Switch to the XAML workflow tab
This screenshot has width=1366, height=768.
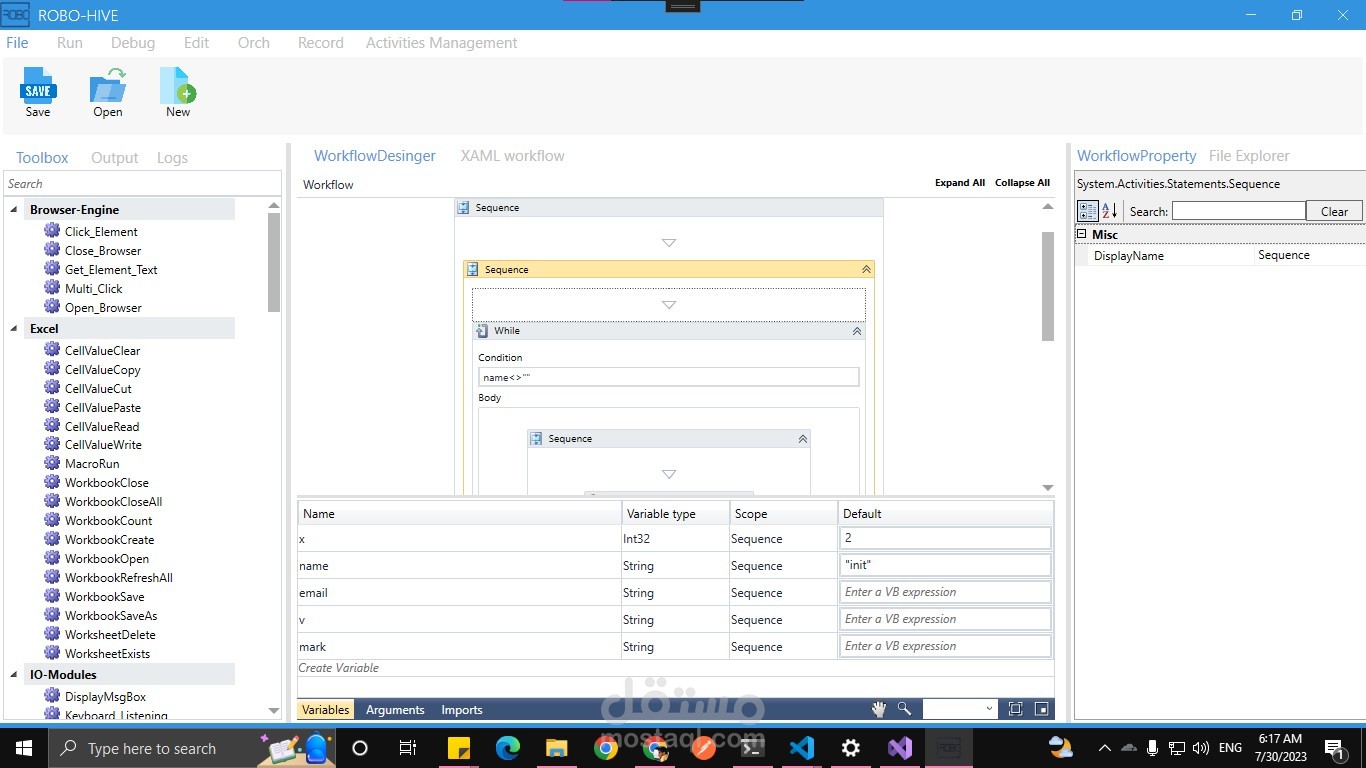click(512, 156)
